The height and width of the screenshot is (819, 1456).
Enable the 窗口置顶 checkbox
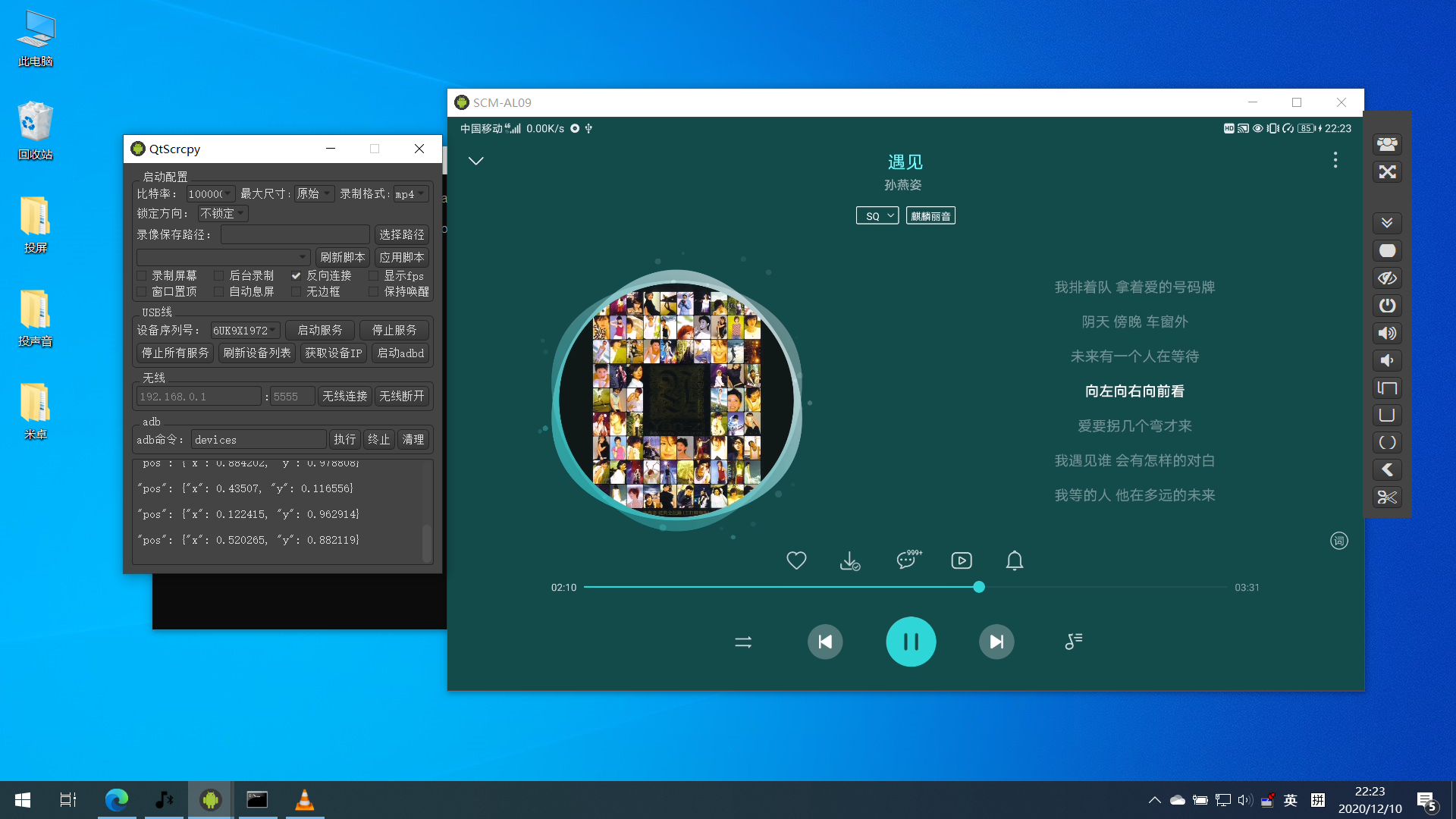[142, 292]
